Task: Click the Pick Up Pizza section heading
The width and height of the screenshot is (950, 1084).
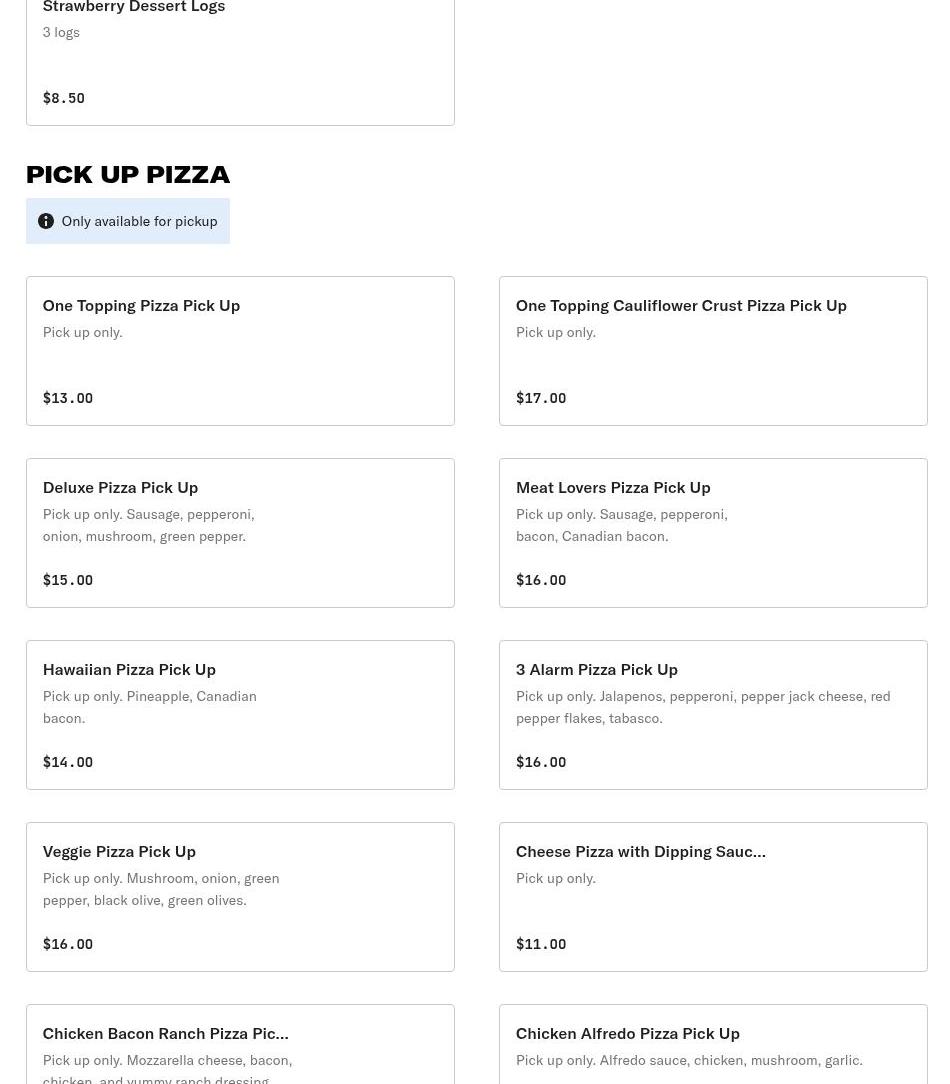Action: (128, 174)
